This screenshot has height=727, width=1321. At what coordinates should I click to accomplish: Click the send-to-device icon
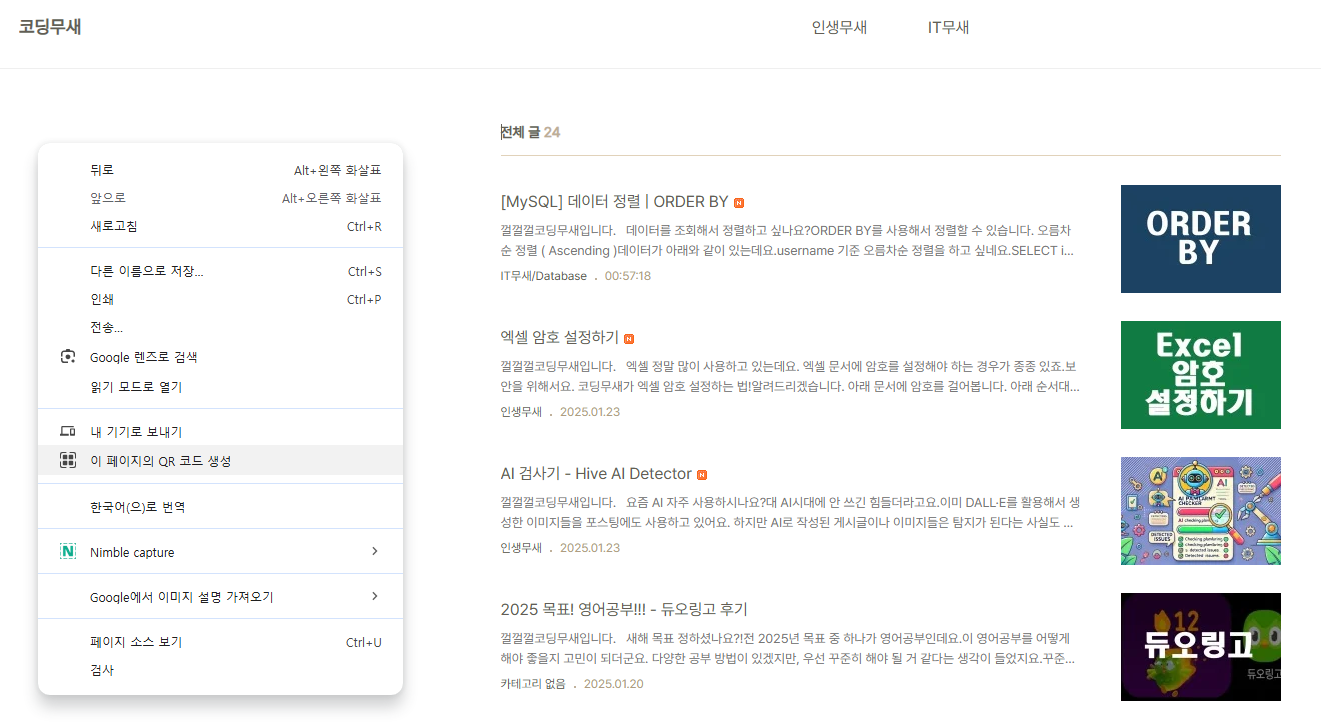(68, 432)
